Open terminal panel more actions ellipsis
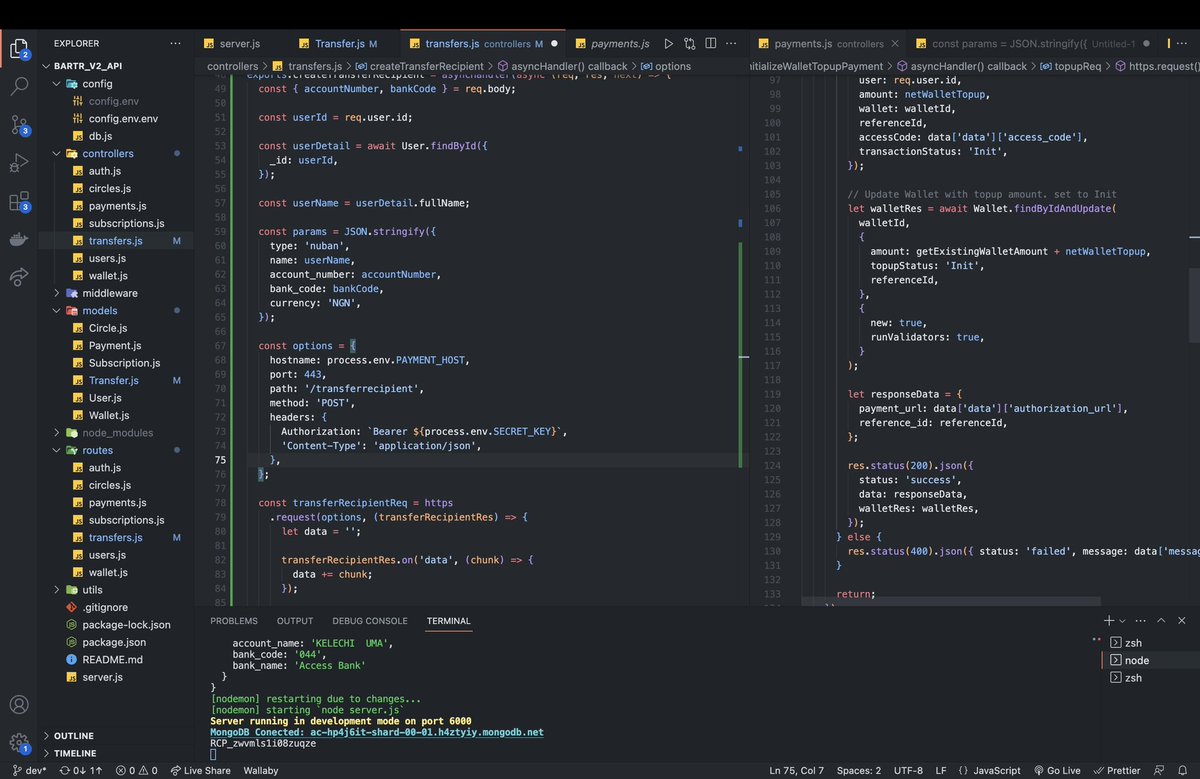Viewport: 1200px width, 779px height. (x=1143, y=621)
